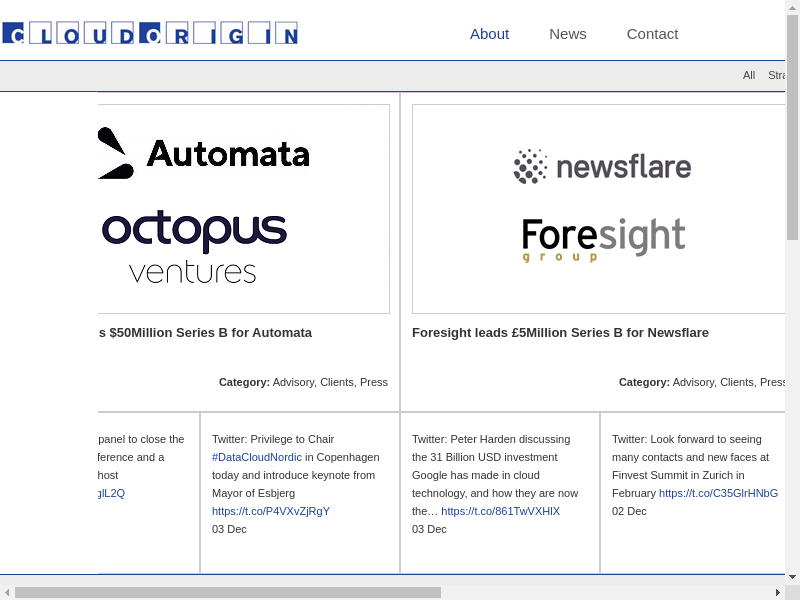Image resolution: width=800 pixels, height=600 pixels.
Task: Click the Cloud Origin logo
Action: [150, 33]
